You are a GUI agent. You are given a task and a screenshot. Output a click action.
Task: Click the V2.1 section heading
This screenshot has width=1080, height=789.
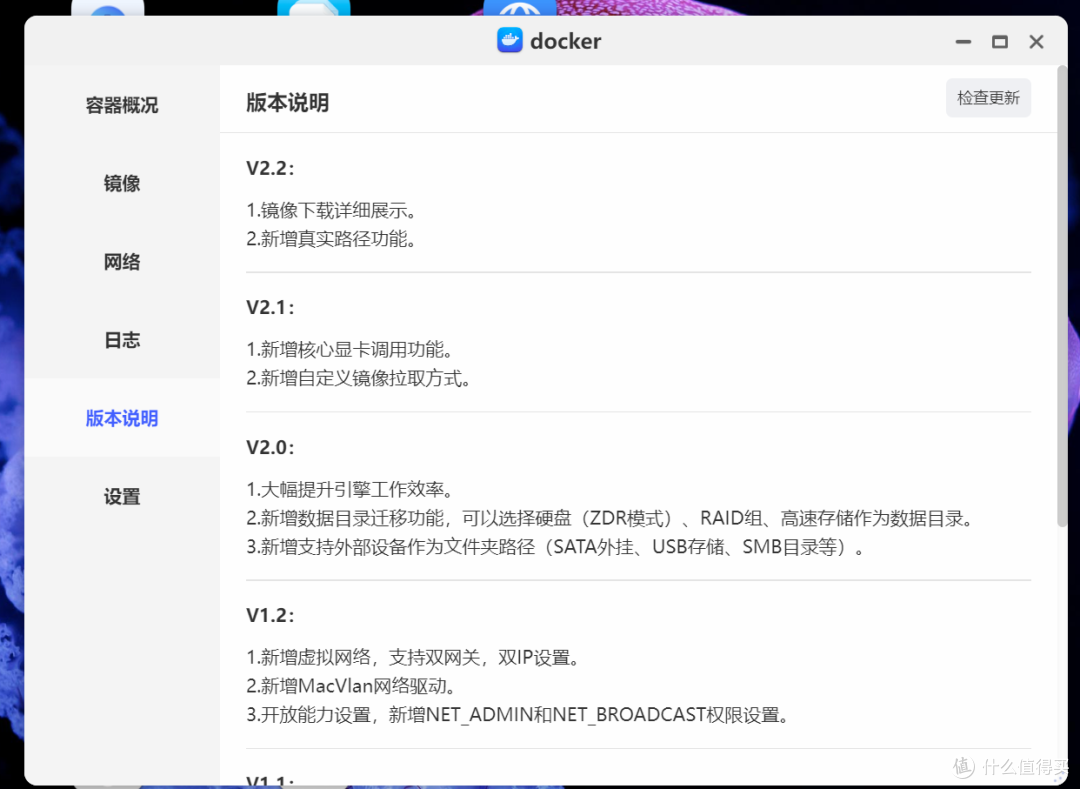point(269,307)
